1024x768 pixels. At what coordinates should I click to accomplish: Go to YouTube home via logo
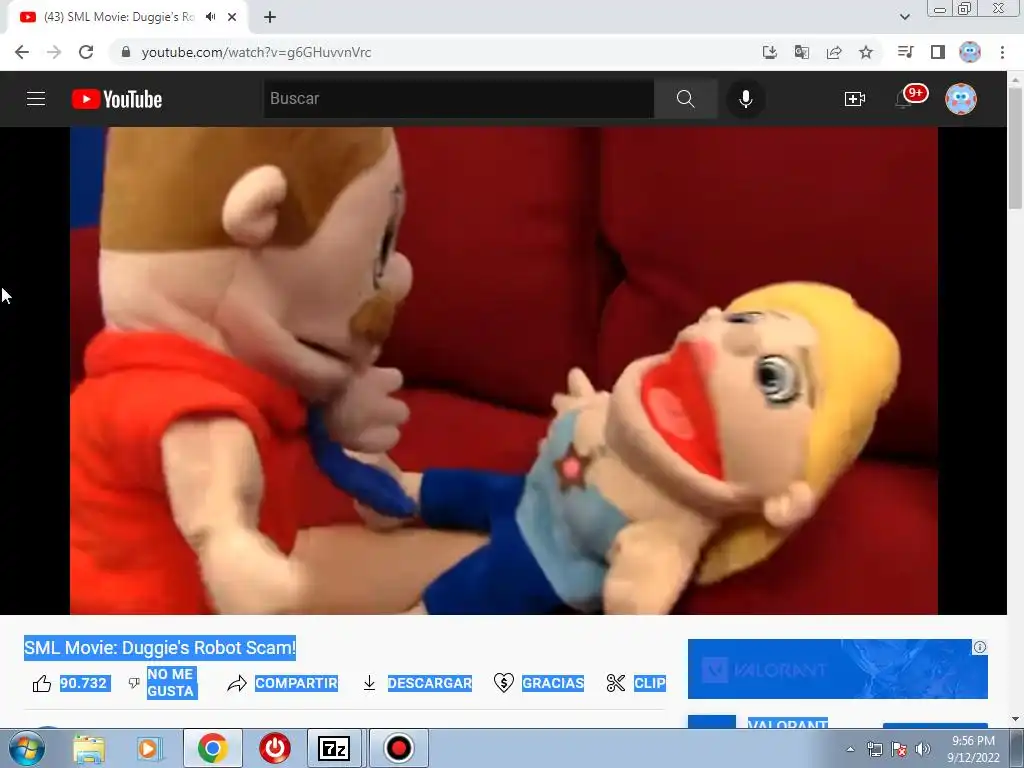click(x=117, y=99)
